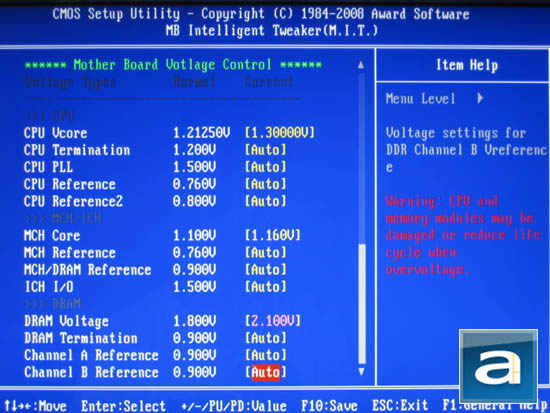Select Channel A Reference Auto value
The height and width of the screenshot is (413, 550).
pyautogui.click(x=266, y=355)
